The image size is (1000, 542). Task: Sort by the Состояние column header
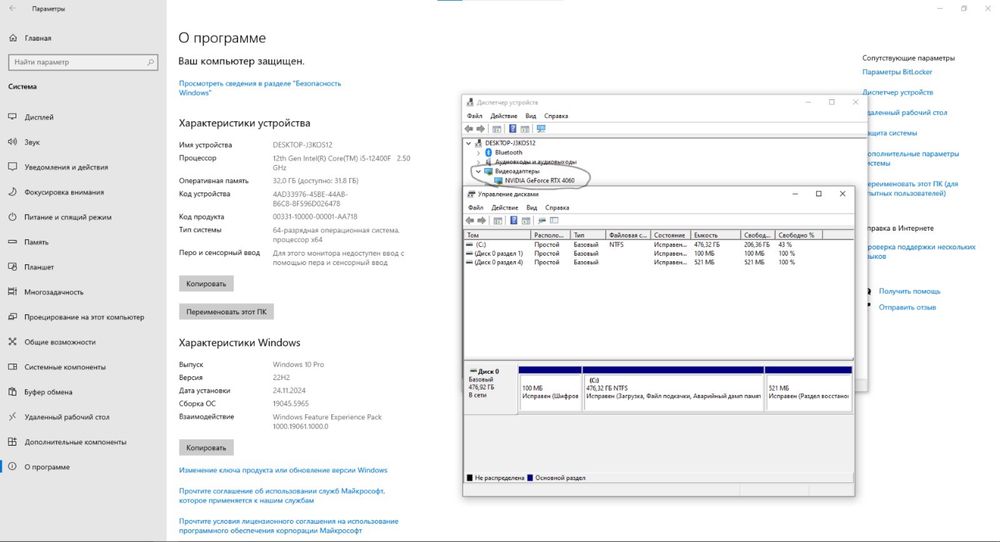670,235
